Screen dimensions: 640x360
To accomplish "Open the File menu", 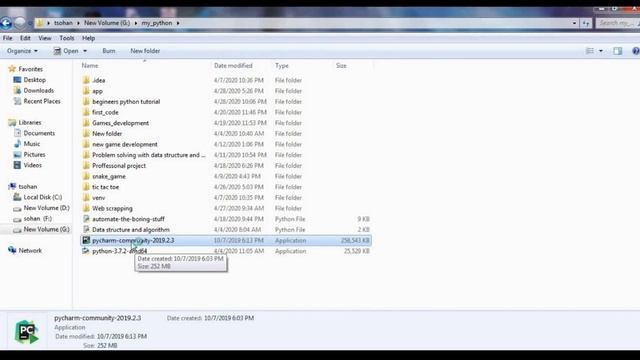I will coord(7,38).
